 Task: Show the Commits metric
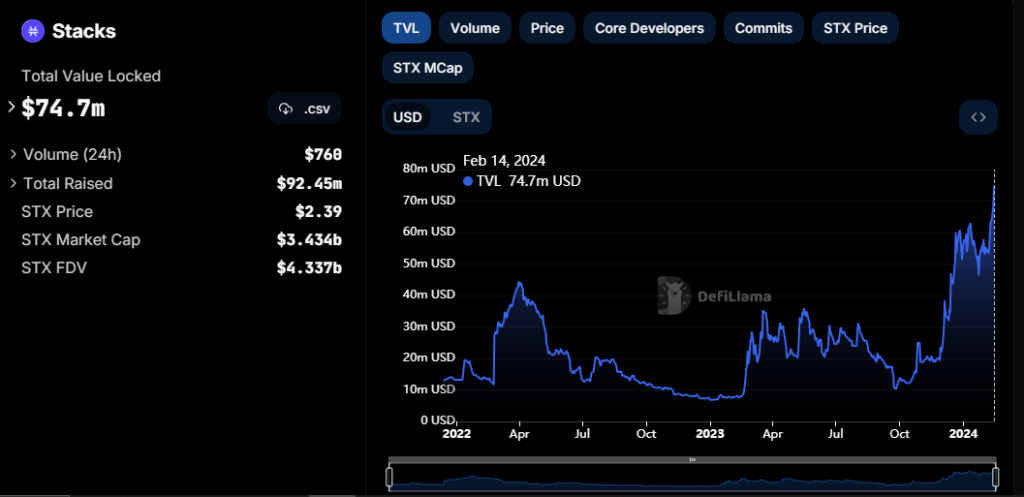click(763, 28)
